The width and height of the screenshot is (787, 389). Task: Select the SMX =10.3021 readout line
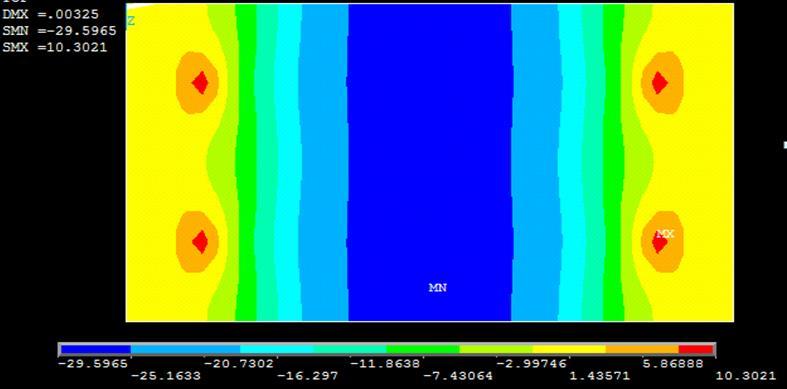coord(55,47)
